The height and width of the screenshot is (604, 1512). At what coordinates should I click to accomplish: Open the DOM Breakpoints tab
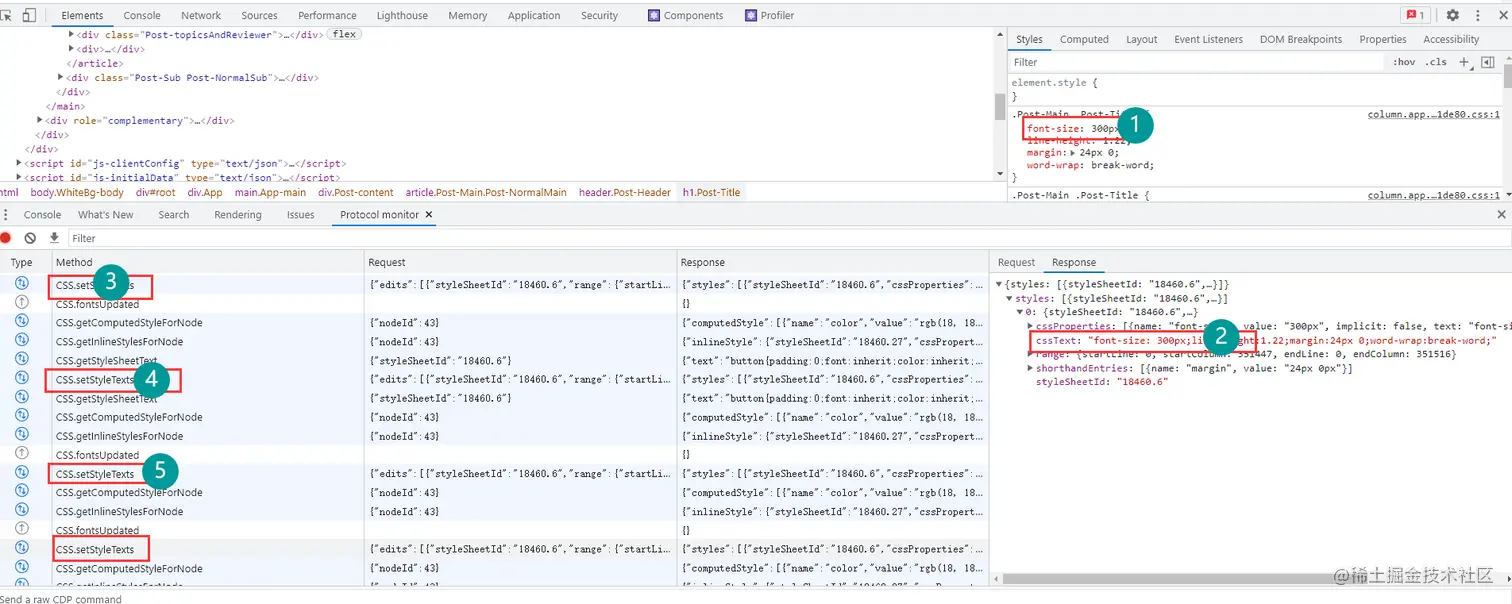point(1300,39)
